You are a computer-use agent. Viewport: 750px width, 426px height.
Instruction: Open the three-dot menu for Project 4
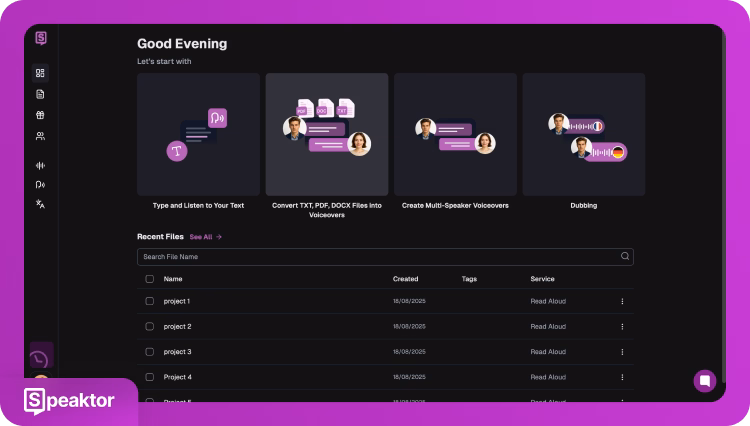622,377
